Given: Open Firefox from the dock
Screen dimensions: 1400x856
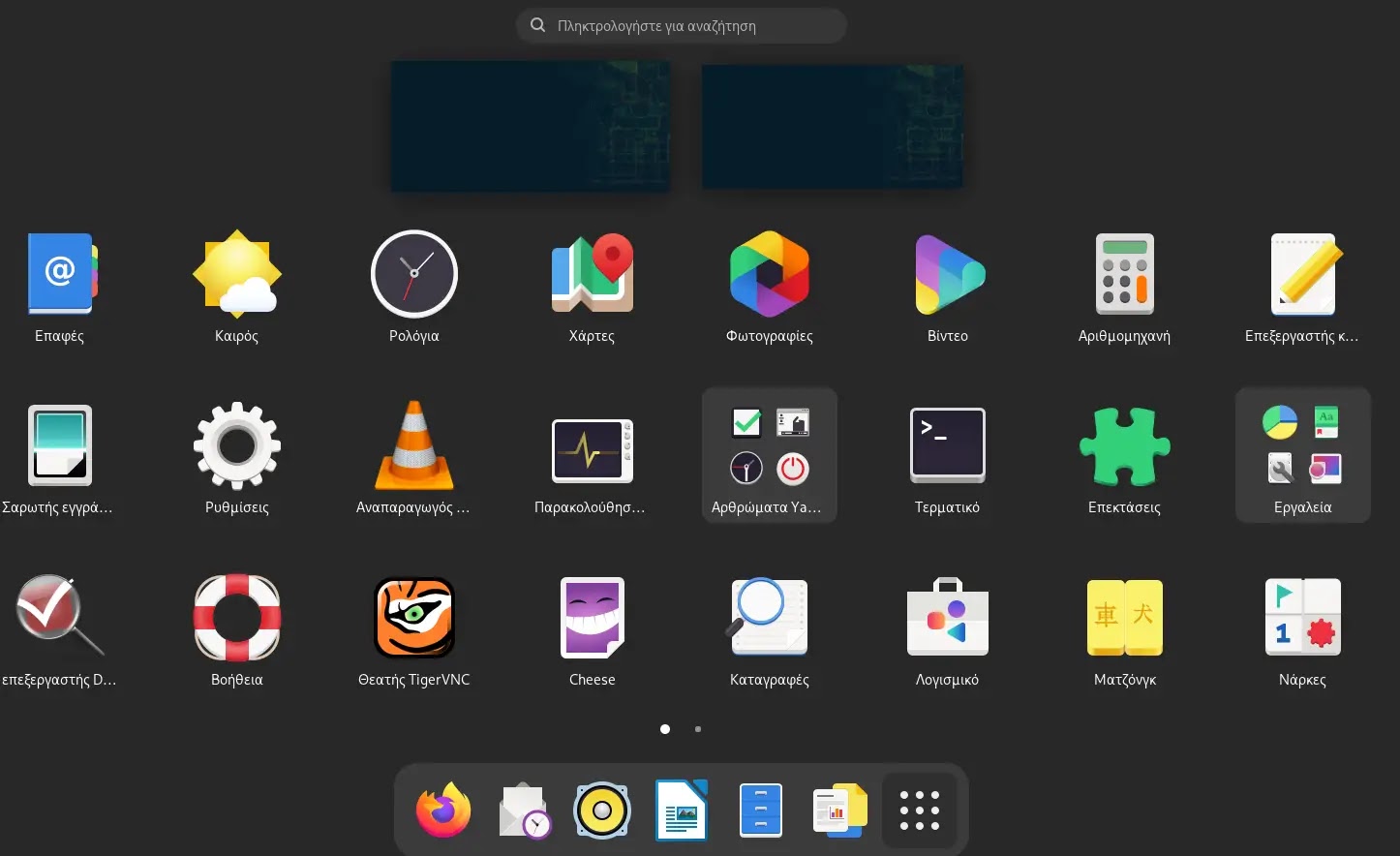Looking at the screenshot, I should 443,810.
